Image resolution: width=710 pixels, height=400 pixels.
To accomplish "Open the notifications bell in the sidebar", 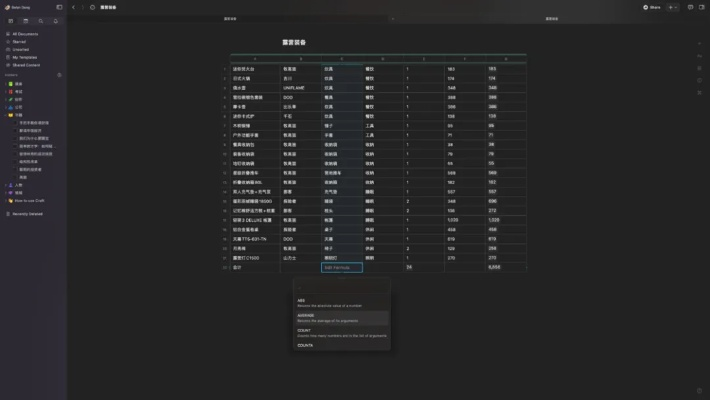I will [56, 20].
